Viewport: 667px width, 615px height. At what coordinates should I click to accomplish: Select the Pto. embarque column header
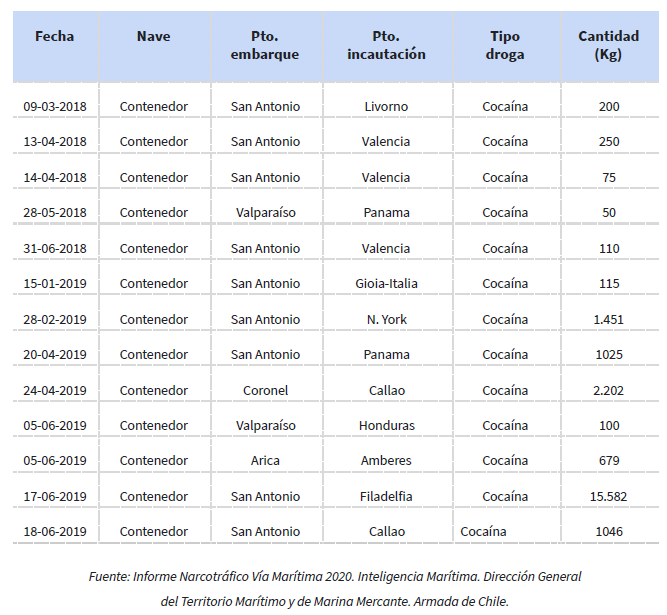pos(265,45)
